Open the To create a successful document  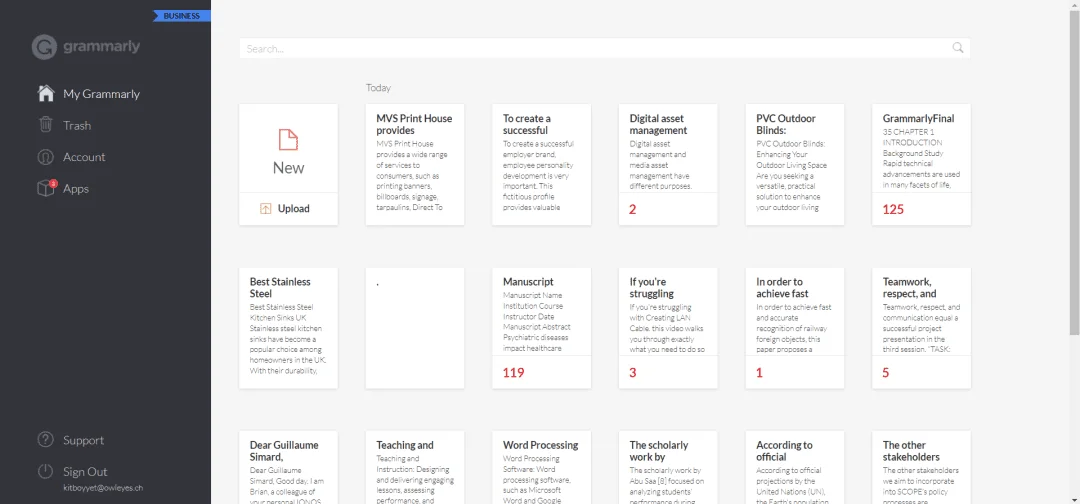click(x=541, y=165)
